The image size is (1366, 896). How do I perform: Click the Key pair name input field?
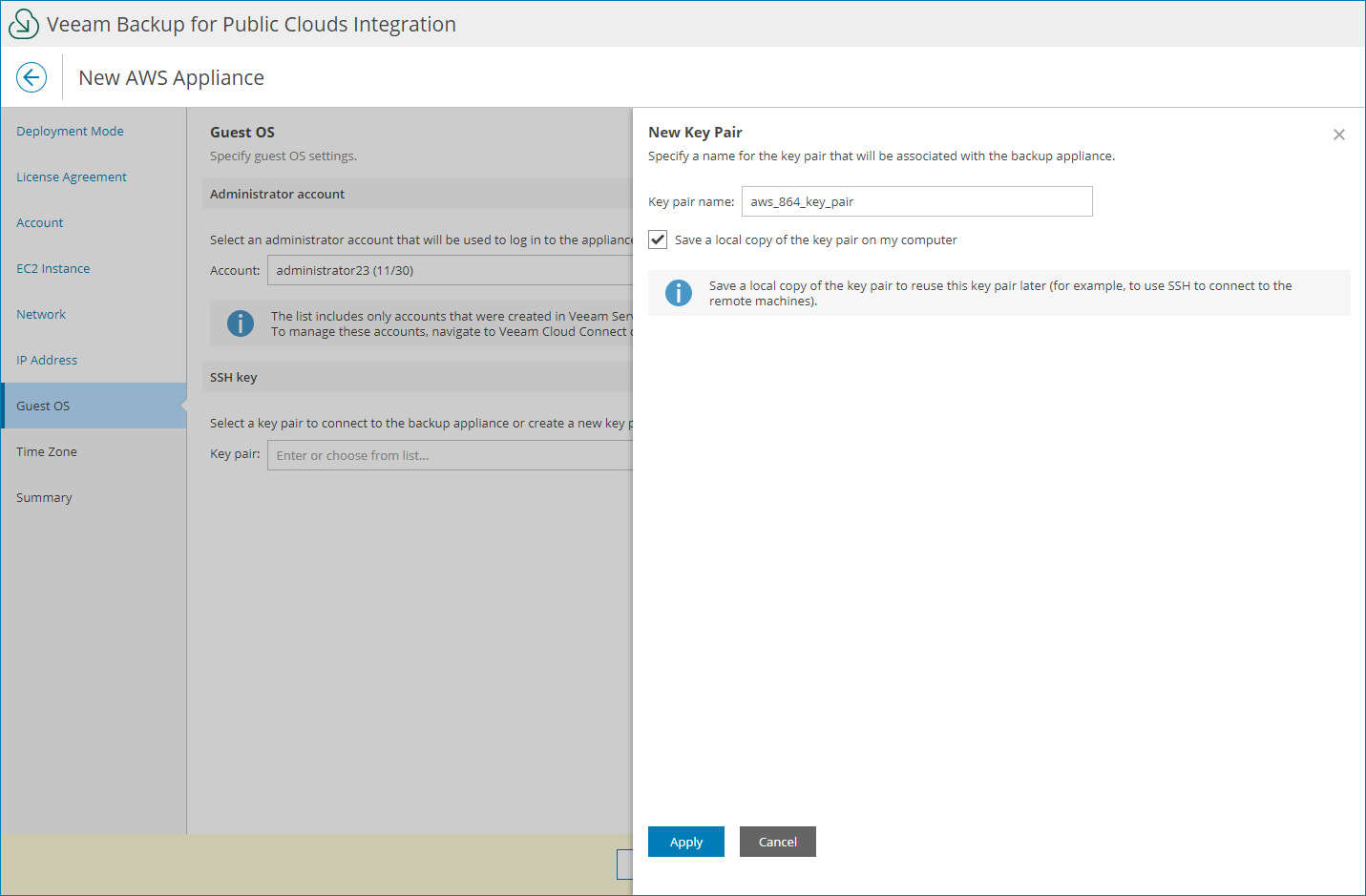pos(915,201)
